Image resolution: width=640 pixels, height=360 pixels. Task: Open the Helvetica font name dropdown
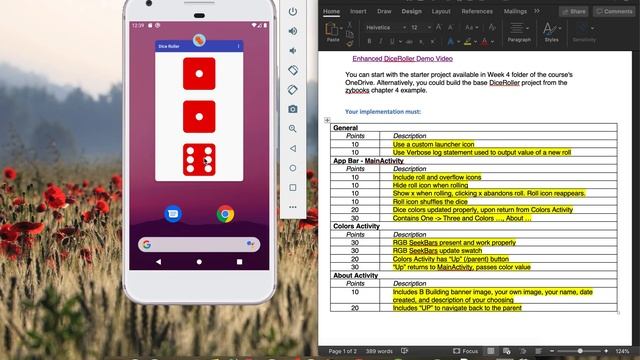pyautogui.click(x=404, y=27)
